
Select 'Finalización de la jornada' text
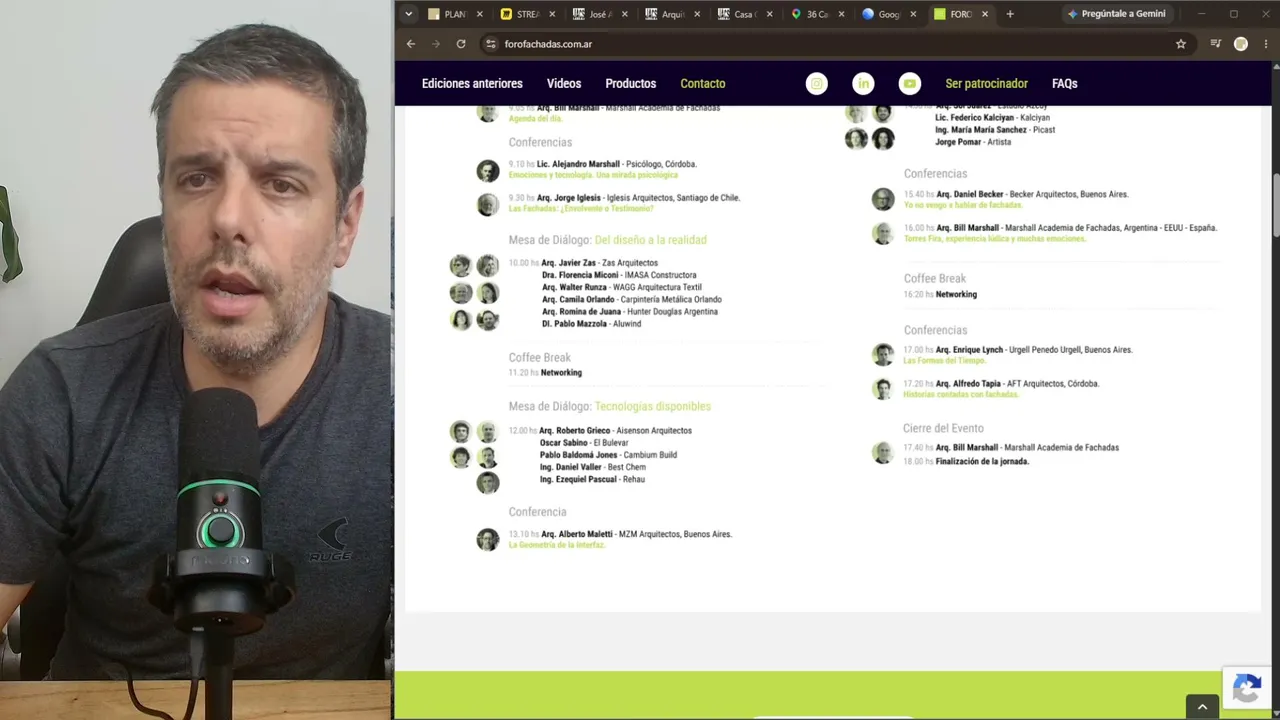[982, 462]
